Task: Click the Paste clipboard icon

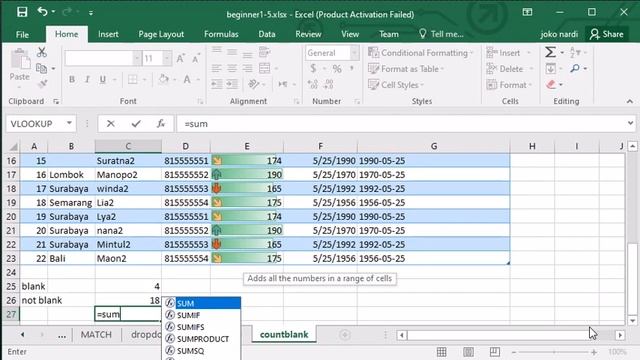Action: click(x=20, y=59)
